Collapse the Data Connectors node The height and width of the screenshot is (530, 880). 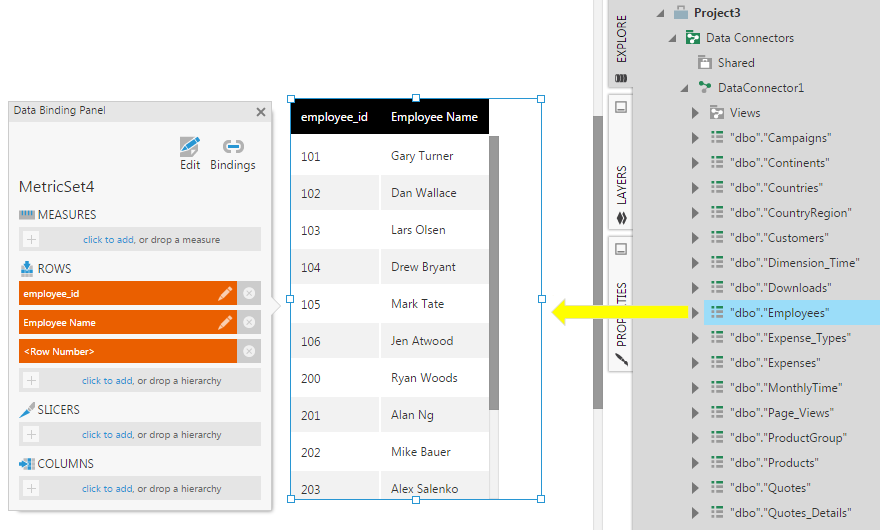coord(672,38)
